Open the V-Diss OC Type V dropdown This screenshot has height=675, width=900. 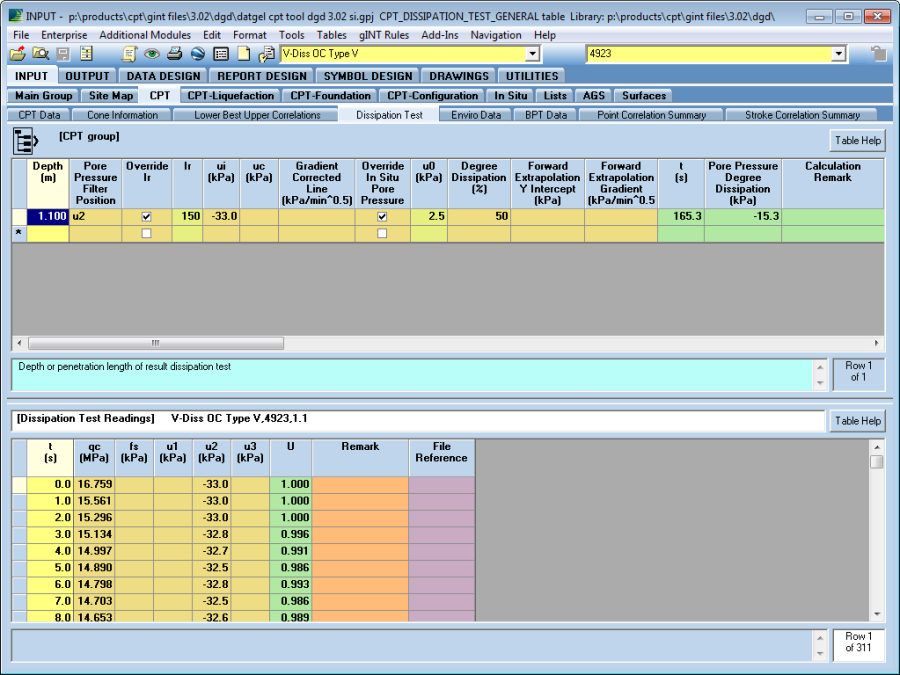[x=532, y=54]
